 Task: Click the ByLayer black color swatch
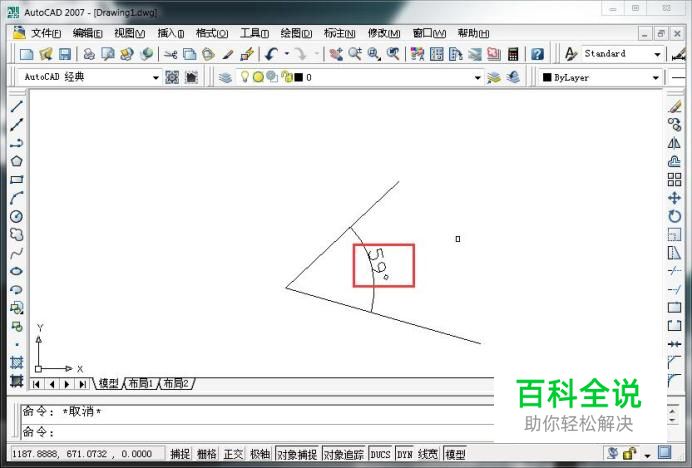pyautogui.click(x=547, y=77)
